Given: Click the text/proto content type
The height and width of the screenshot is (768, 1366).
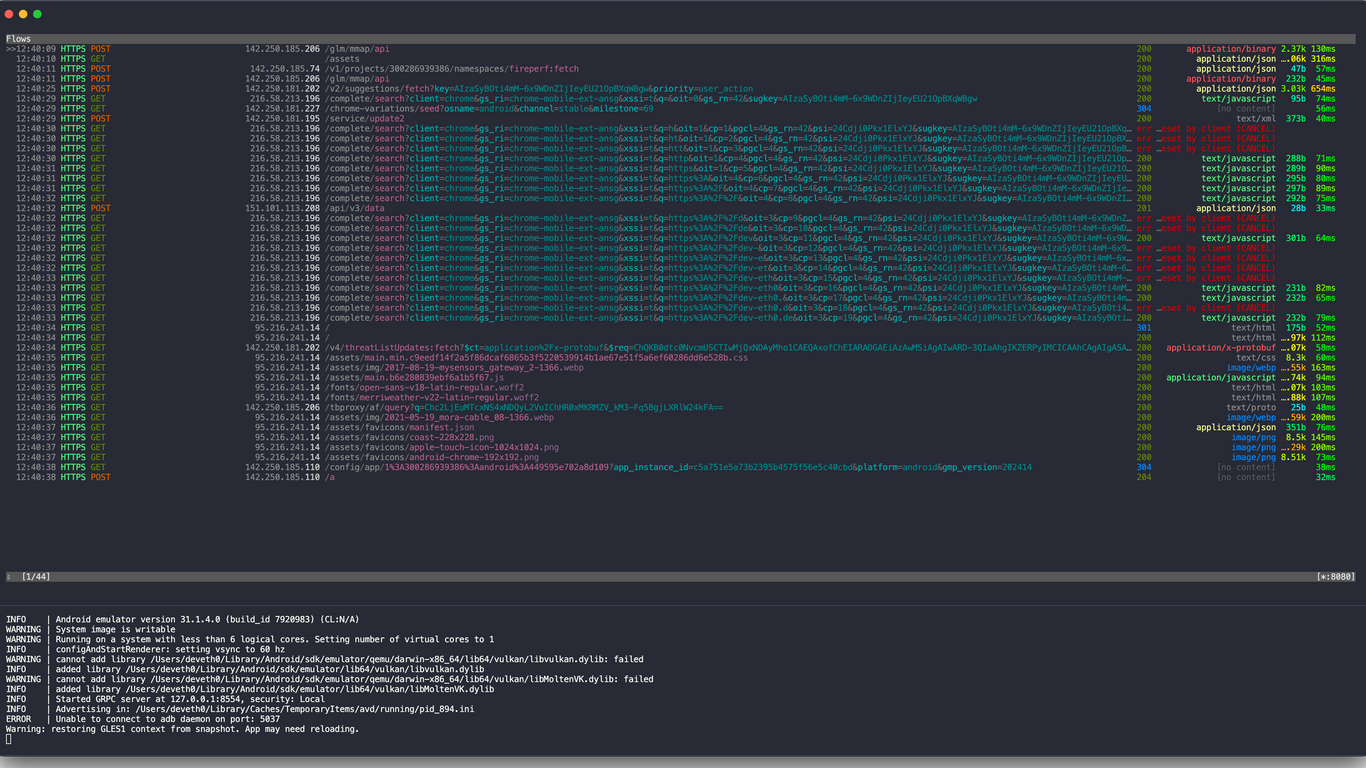Looking at the screenshot, I should 1251,407.
